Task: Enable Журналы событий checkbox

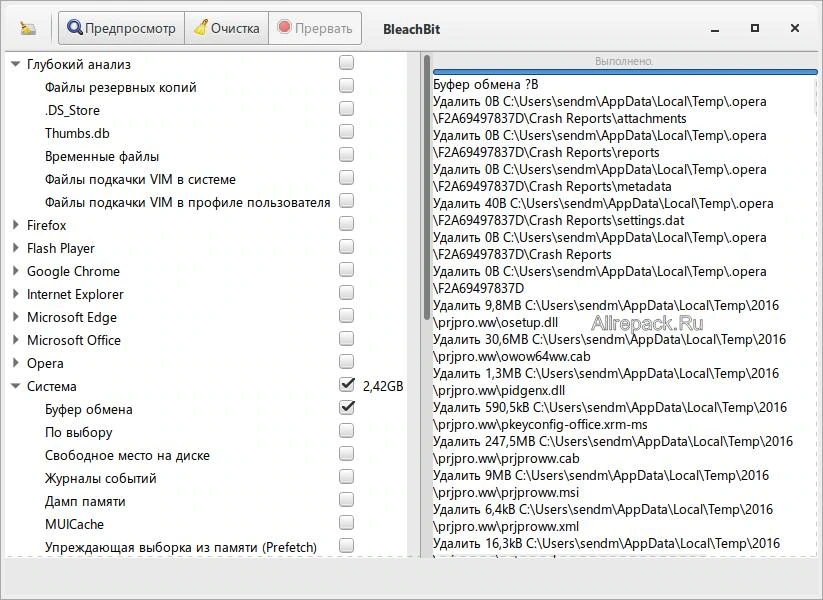Action: coord(346,477)
